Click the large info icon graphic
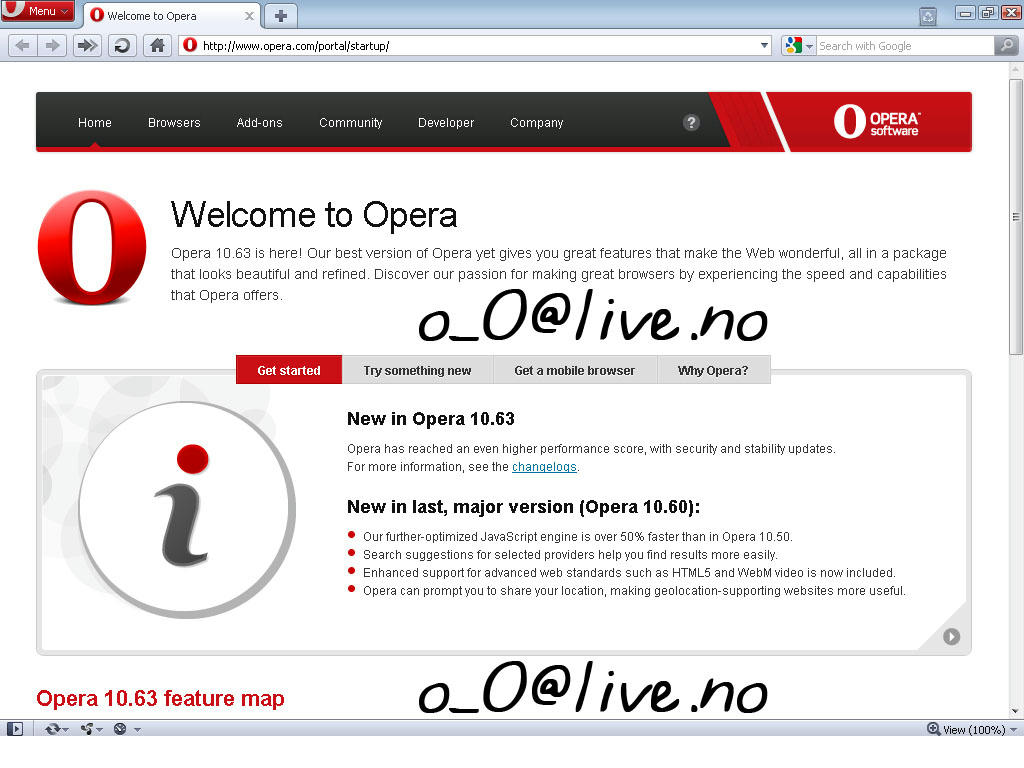The image size is (1024, 768). [187, 509]
